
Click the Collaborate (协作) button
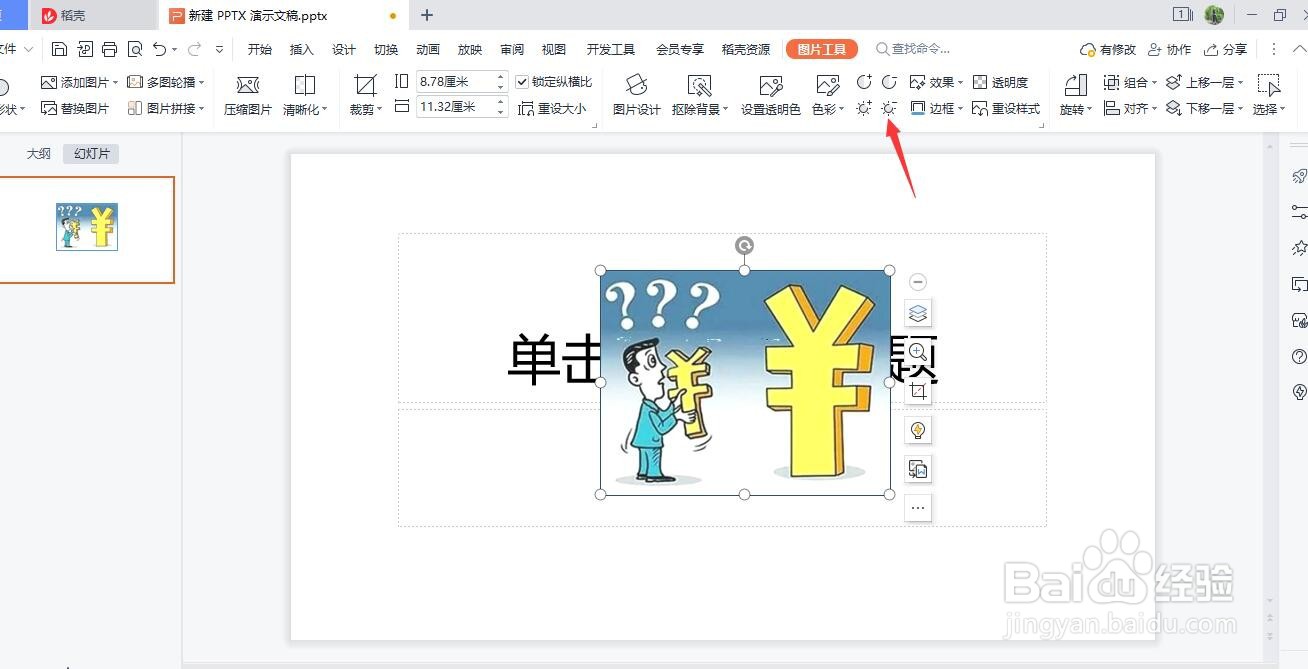click(x=1170, y=49)
